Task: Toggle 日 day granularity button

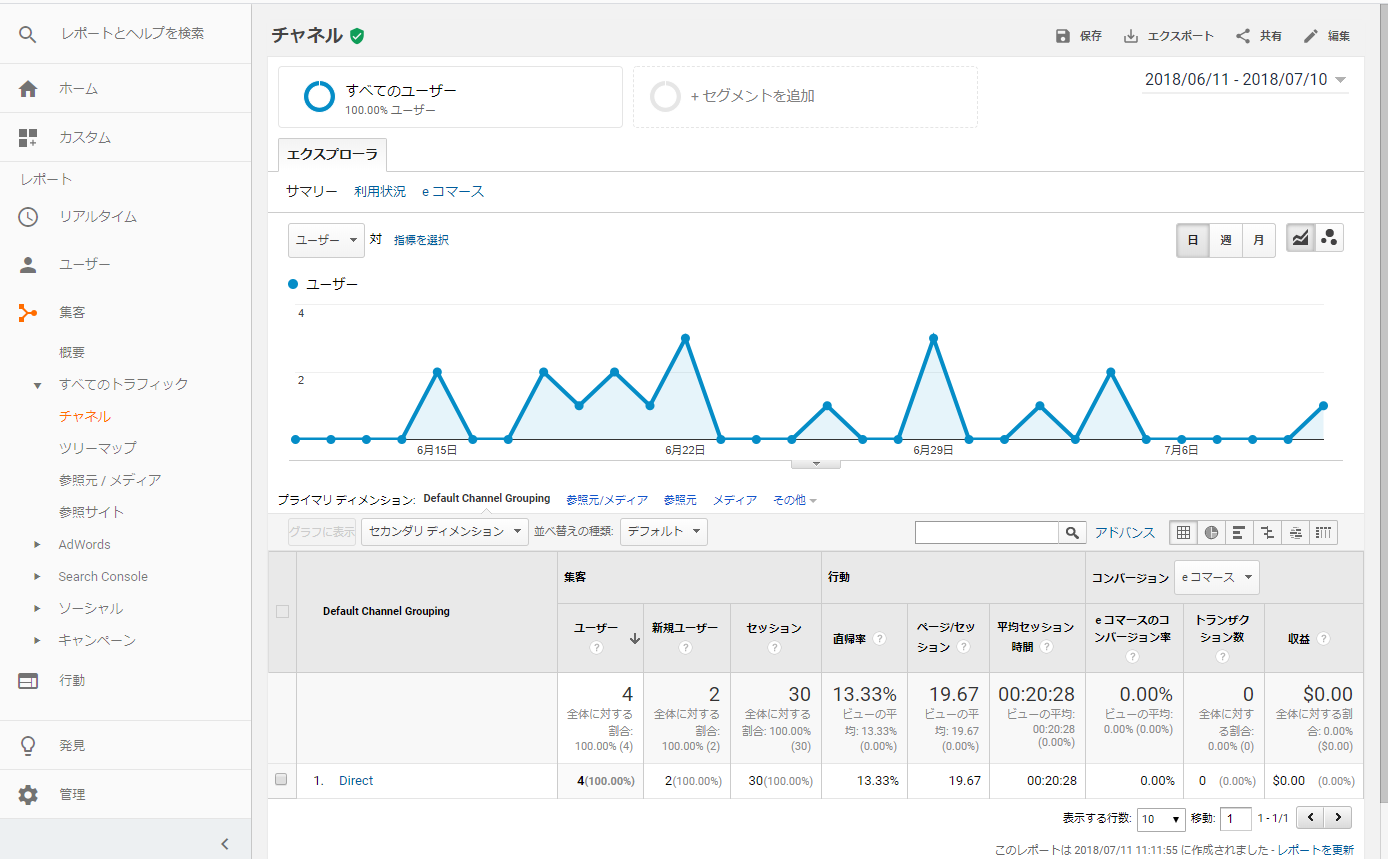Action: pyautogui.click(x=1193, y=240)
